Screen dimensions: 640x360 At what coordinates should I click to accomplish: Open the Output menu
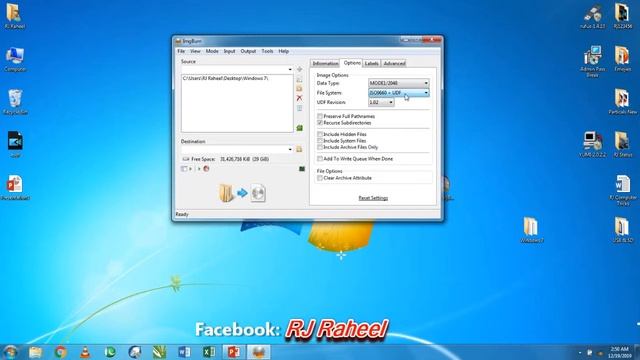[x=248, y=51]
